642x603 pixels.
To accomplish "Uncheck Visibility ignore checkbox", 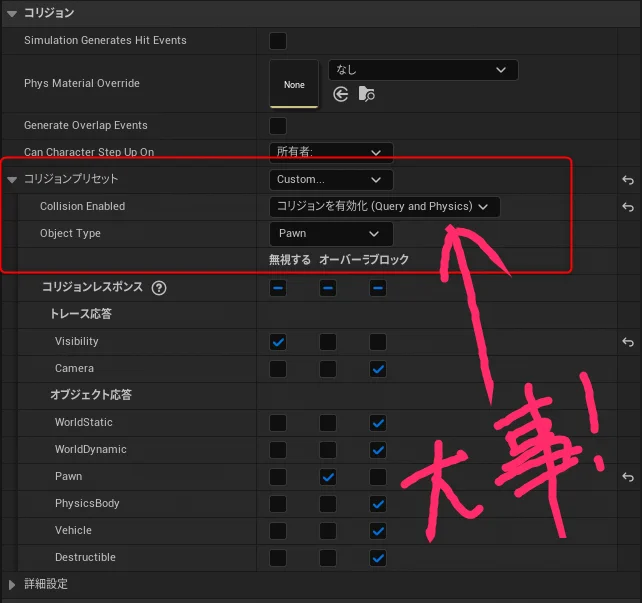I will pos(278,342).
